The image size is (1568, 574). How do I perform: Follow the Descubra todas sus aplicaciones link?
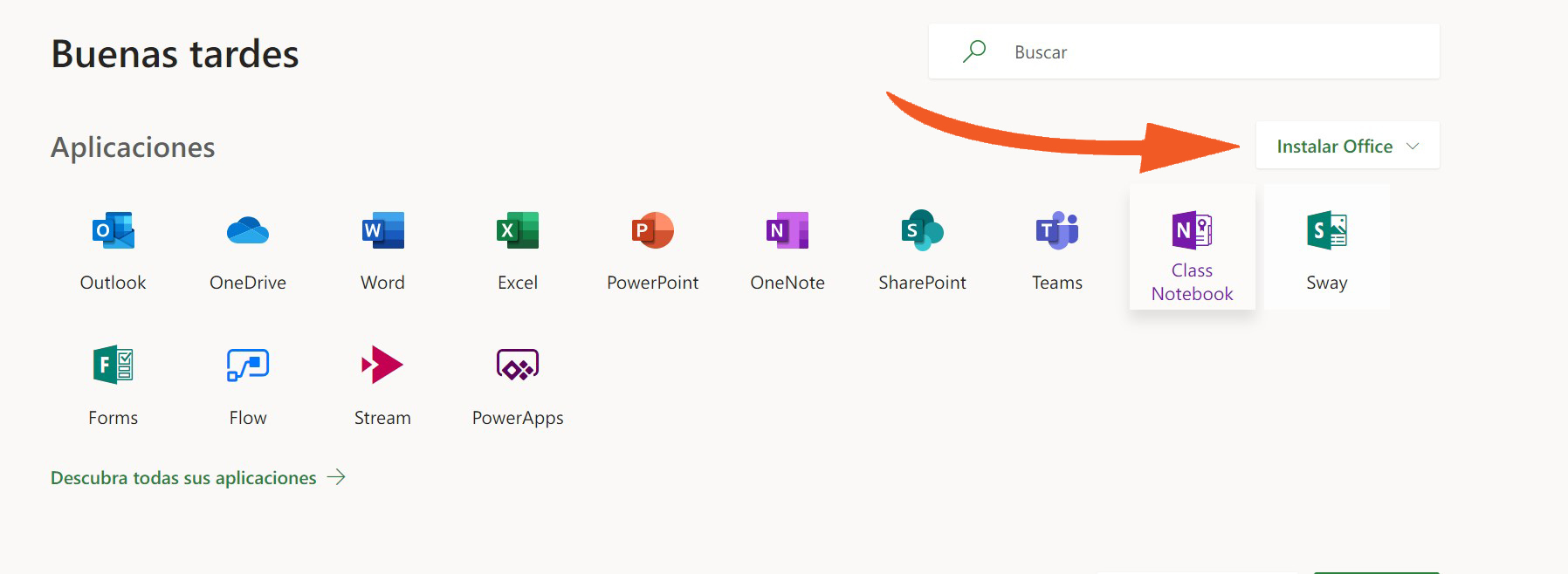coord(183,478)
